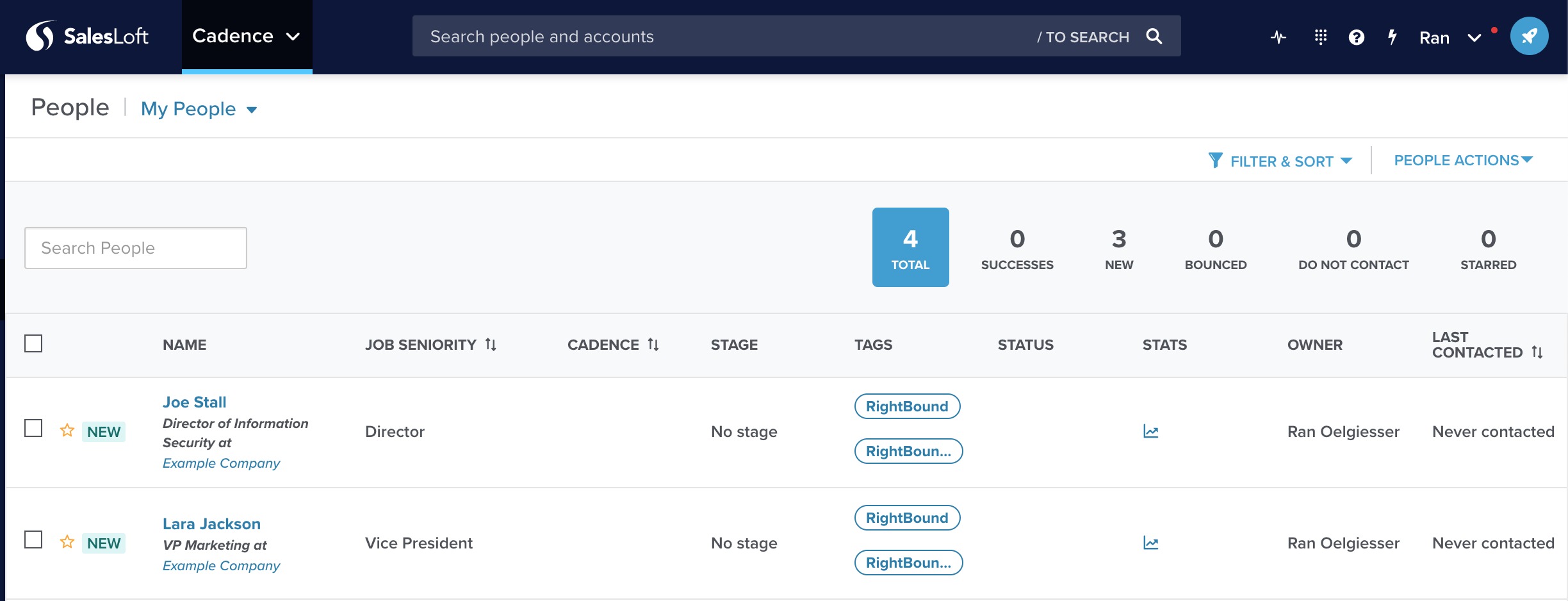Star Lara Jackson
The height and width of the screenshot is (601, 1568).
[67, 541]
